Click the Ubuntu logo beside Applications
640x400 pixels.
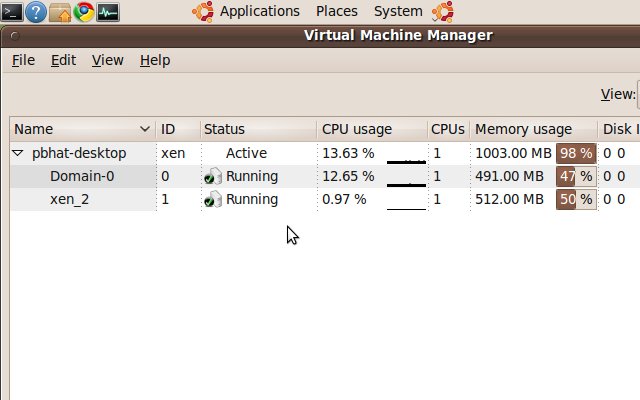203,12
